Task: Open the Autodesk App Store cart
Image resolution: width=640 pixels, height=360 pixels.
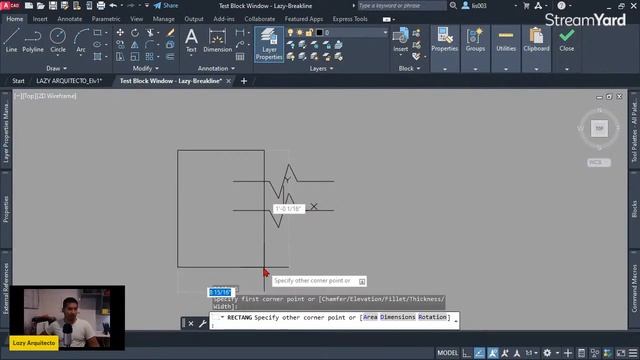Action: pyautogui.click(x=526, y=6)
